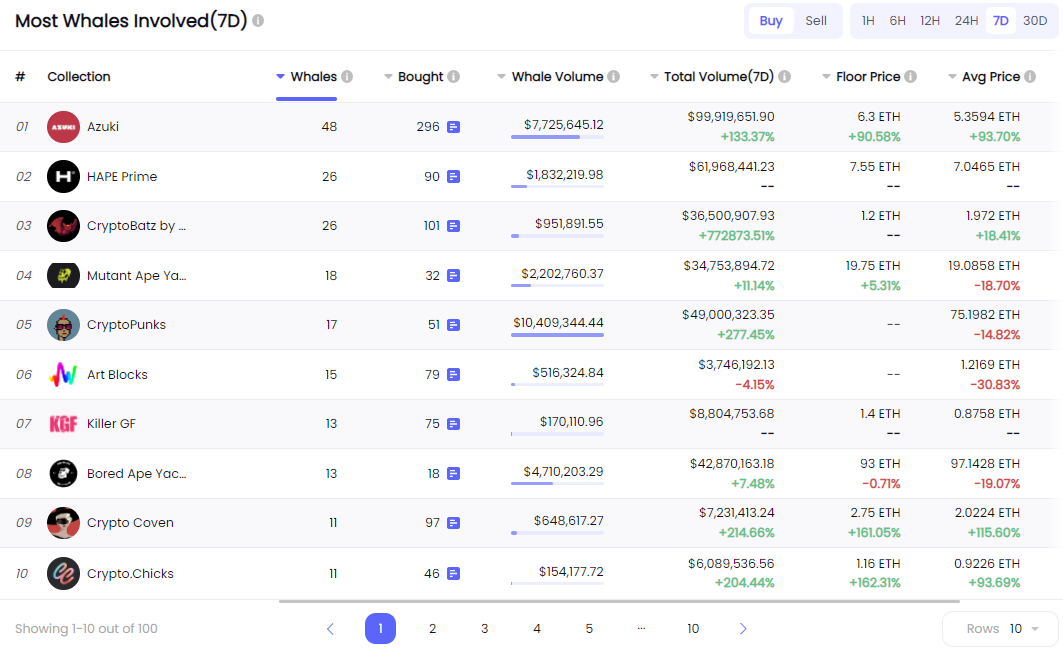
Task: Click Azuki whale volume progress bar
Action: point(557,137)
